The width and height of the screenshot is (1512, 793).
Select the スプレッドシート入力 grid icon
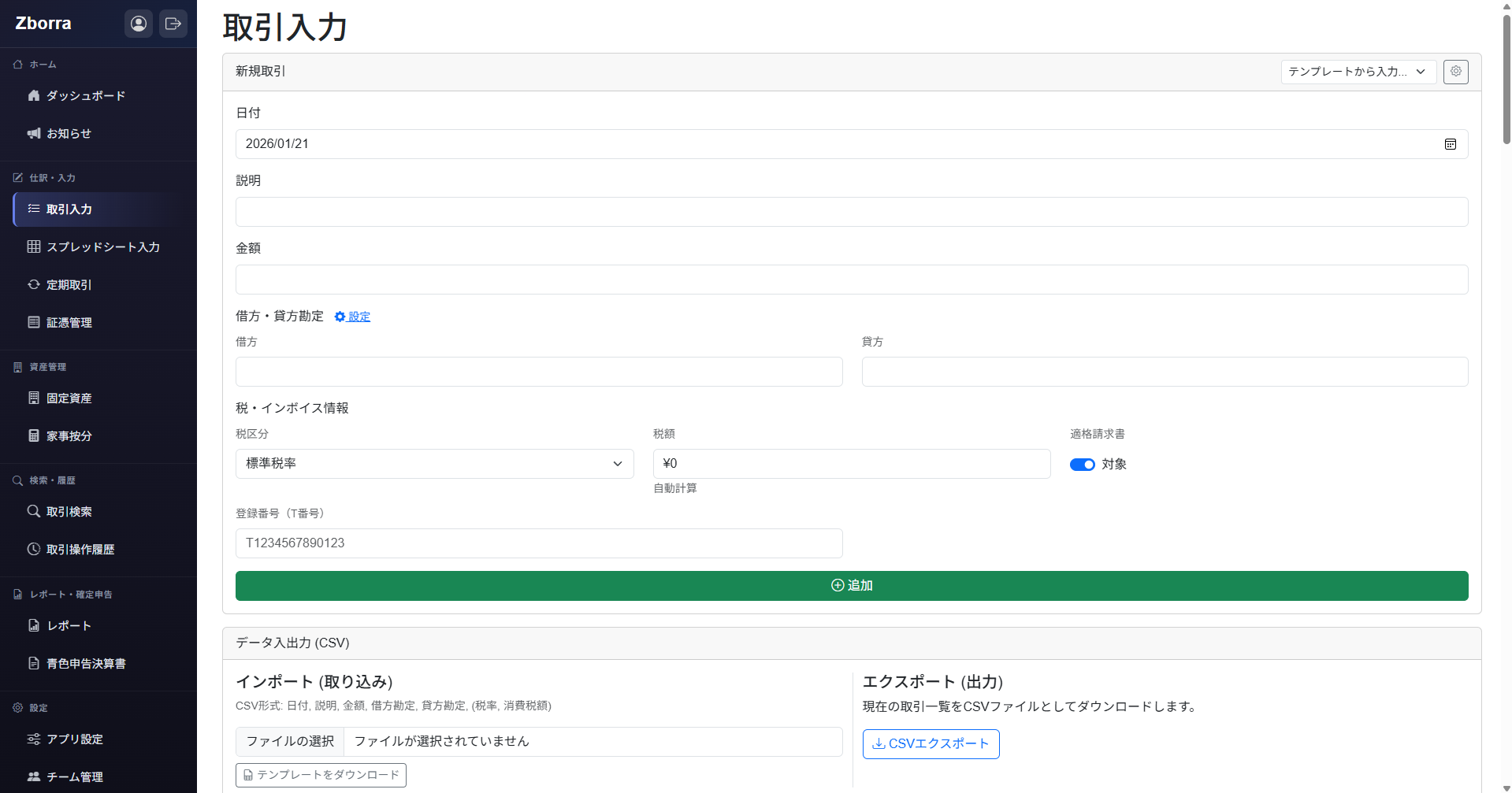(x=33, y=246)
